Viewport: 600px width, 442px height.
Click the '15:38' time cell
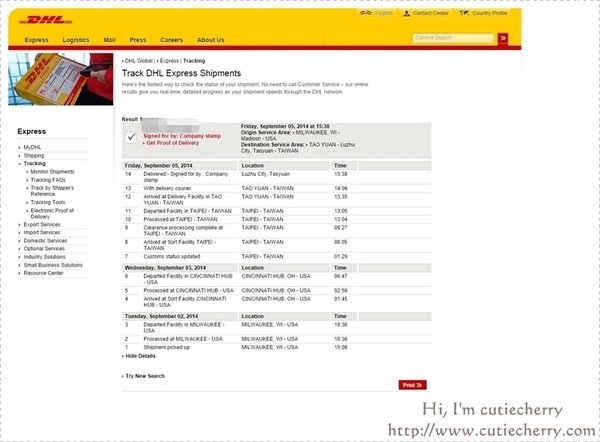341,174
